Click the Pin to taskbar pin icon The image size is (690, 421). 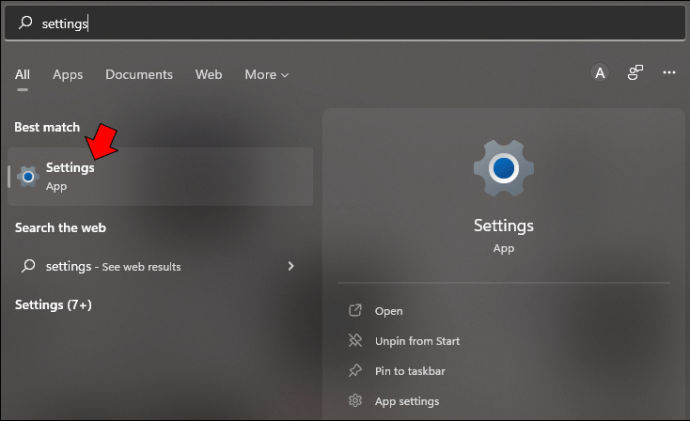coord(355,370)
